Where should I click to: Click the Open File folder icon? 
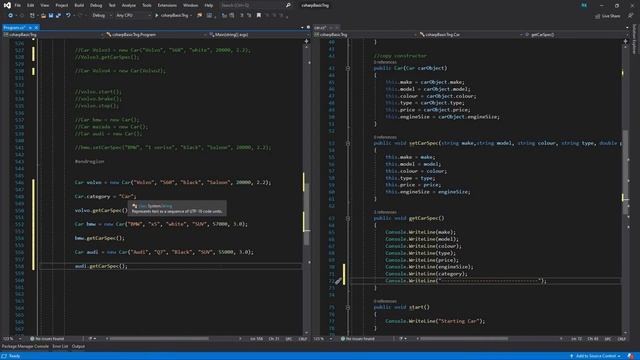tap(43, 16)
